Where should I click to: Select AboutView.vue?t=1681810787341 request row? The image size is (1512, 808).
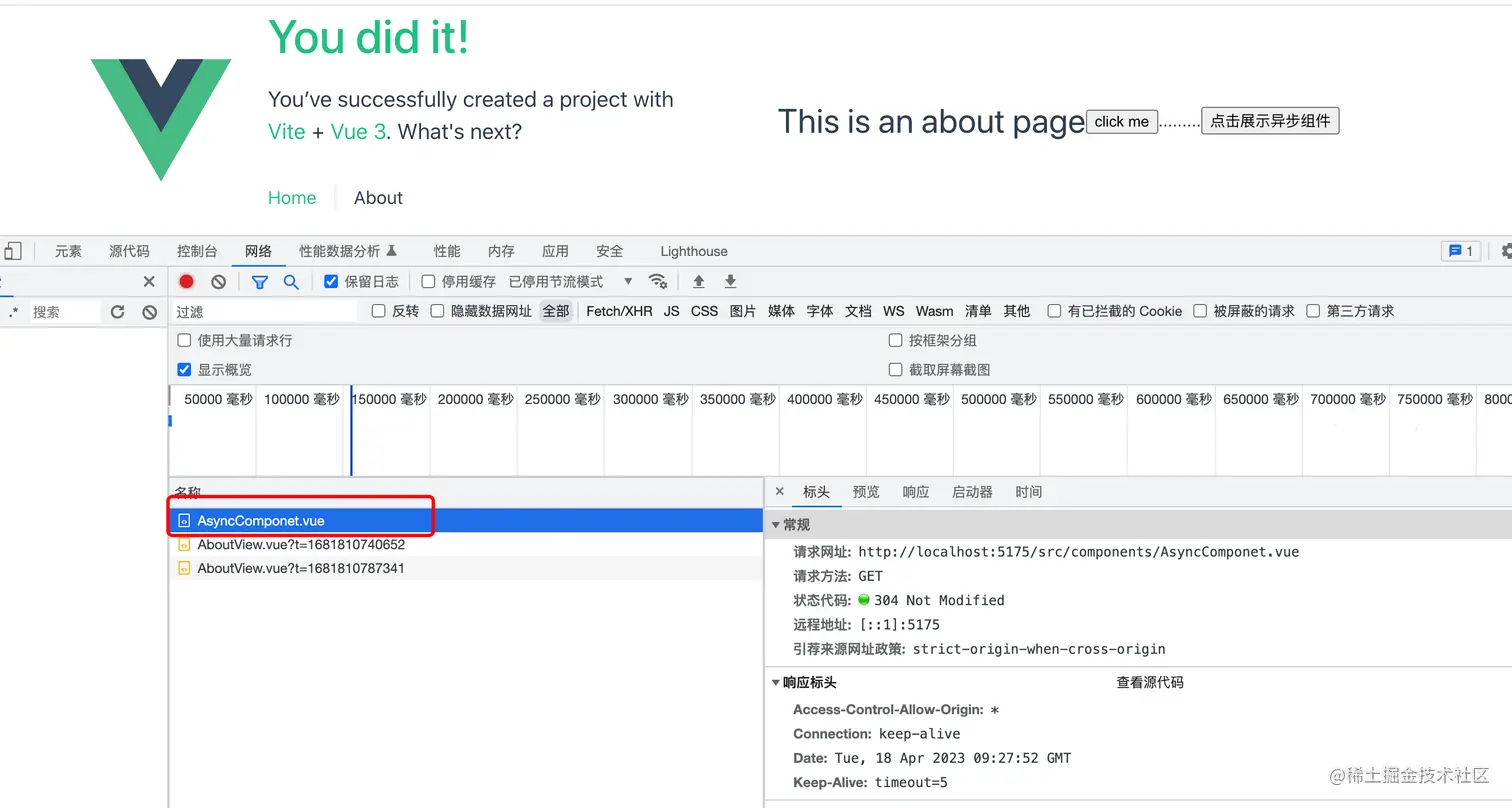click(x=465, y=568)
